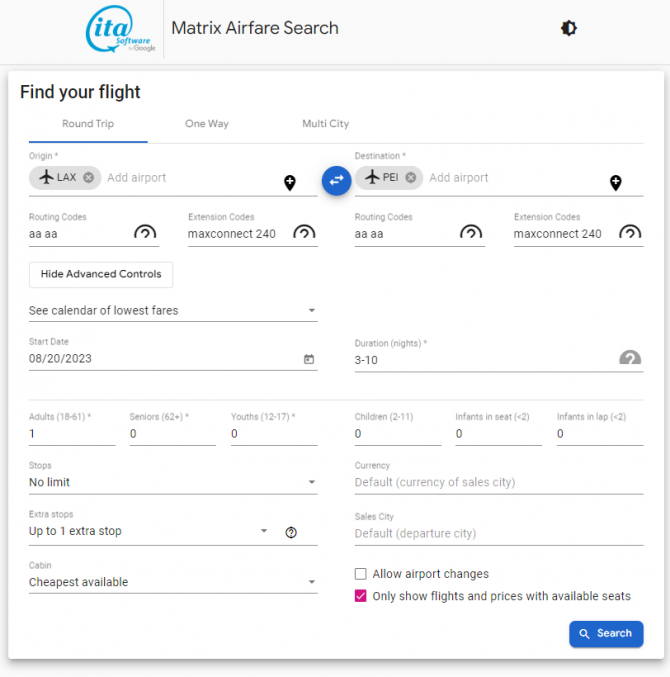
Task: Click origin Add airport field
Action: pyautogui.click(x=192, y=178)
